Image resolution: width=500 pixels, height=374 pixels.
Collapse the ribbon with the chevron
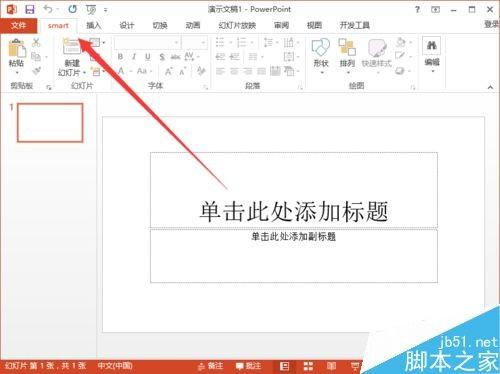pos(490,87)
